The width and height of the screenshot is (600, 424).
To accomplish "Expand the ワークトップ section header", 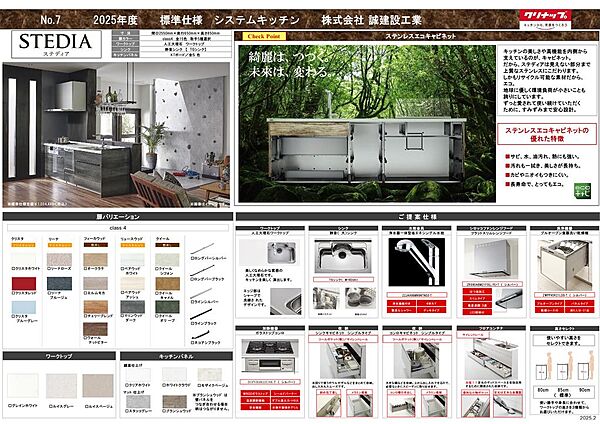I will (58, 356).
